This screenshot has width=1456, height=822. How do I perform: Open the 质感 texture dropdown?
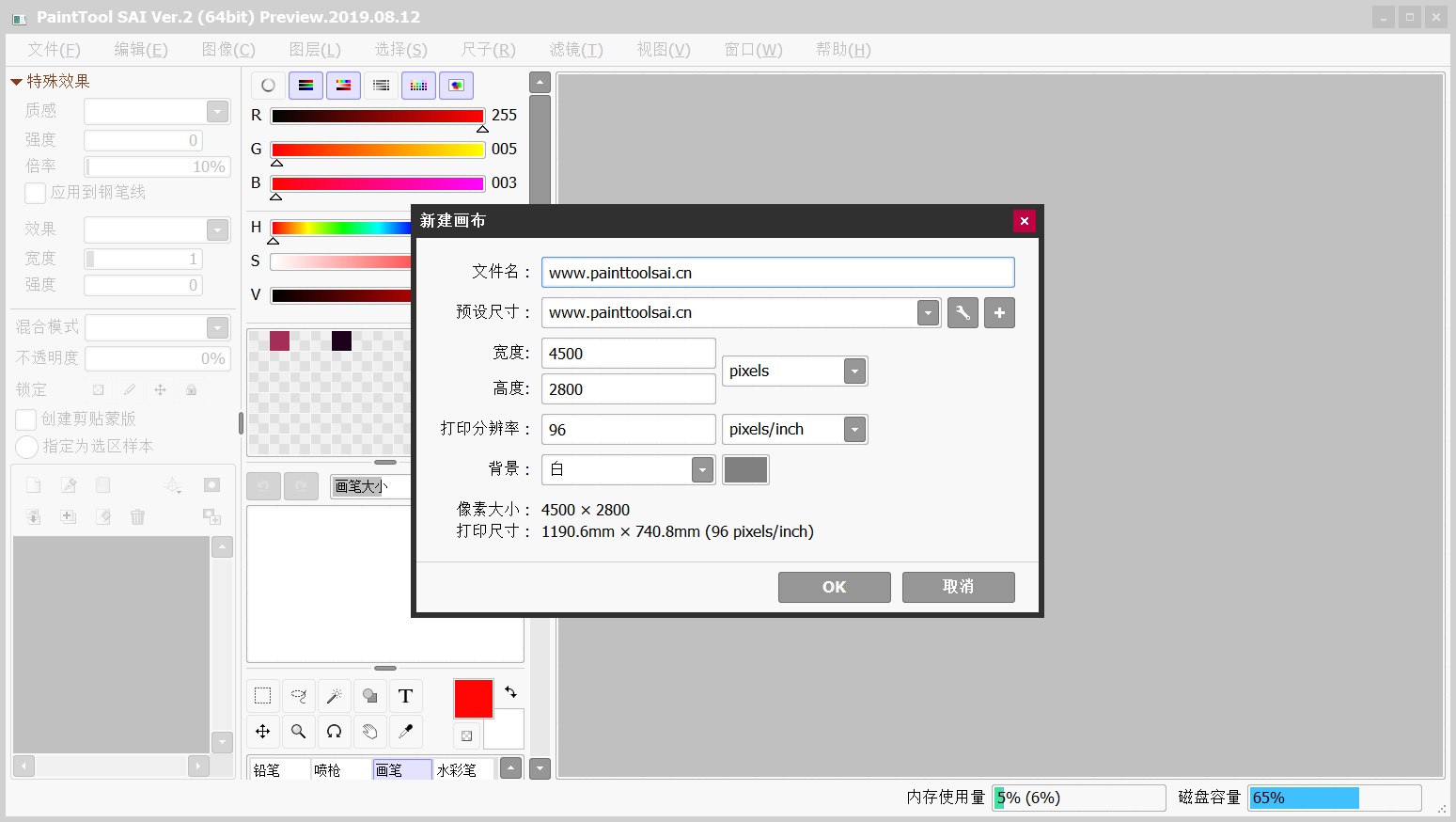pyautogui.click(x=217, y=111)
